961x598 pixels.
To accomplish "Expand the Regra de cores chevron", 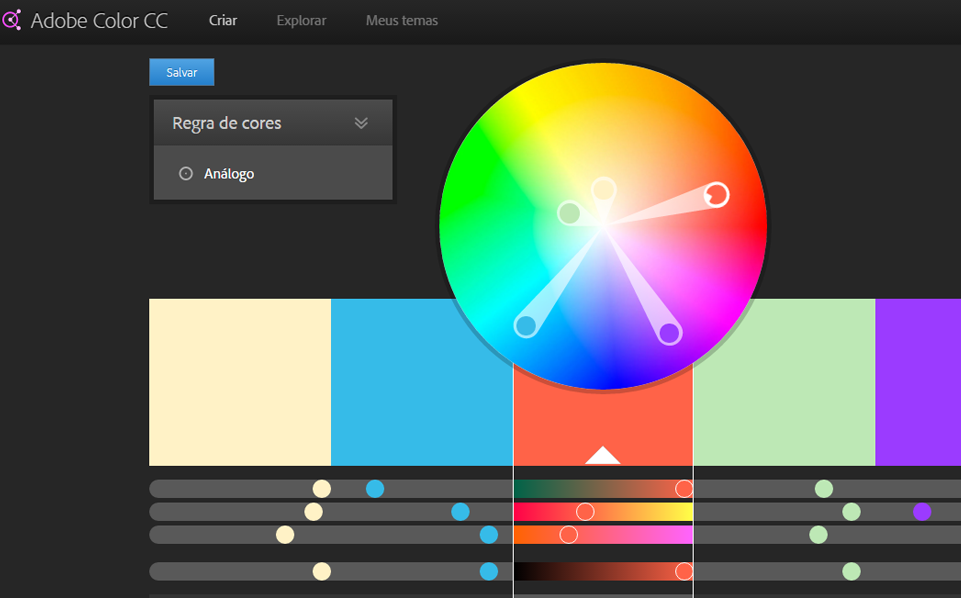I will click(x=361, y=123).
